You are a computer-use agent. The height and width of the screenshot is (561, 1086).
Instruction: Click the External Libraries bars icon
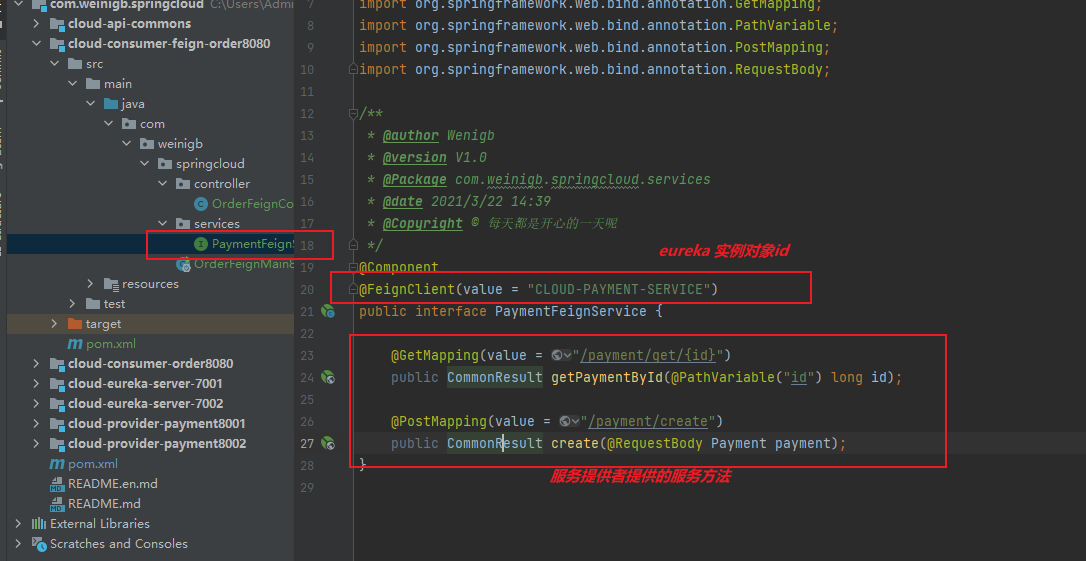tap(39, 524)
